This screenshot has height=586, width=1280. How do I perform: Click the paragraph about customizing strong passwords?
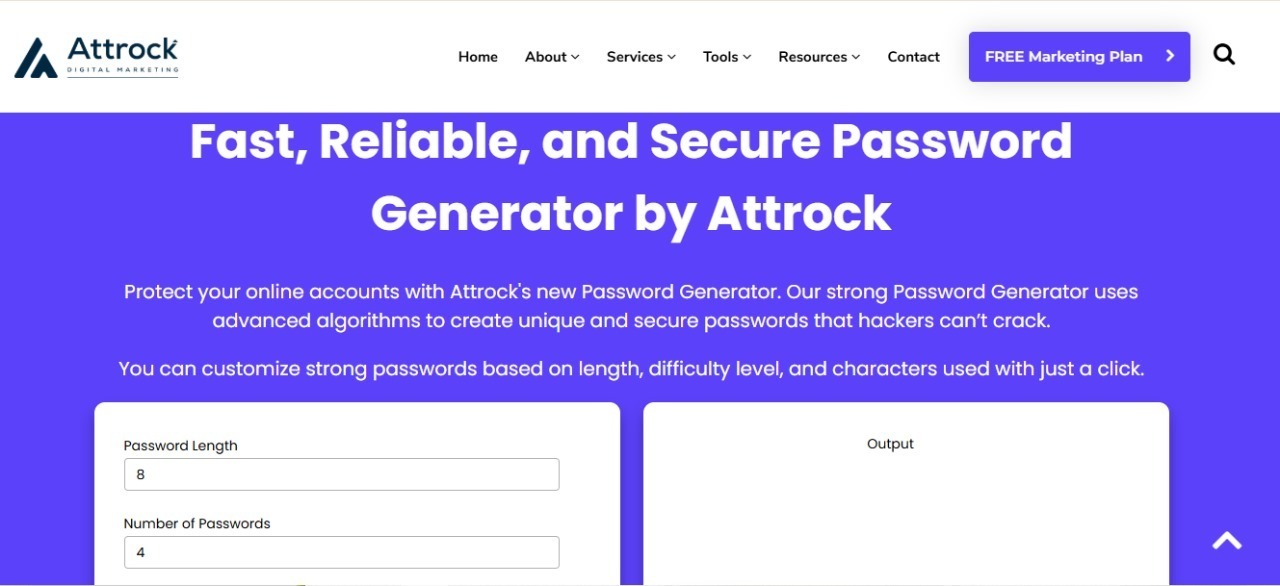pos(631,369)
